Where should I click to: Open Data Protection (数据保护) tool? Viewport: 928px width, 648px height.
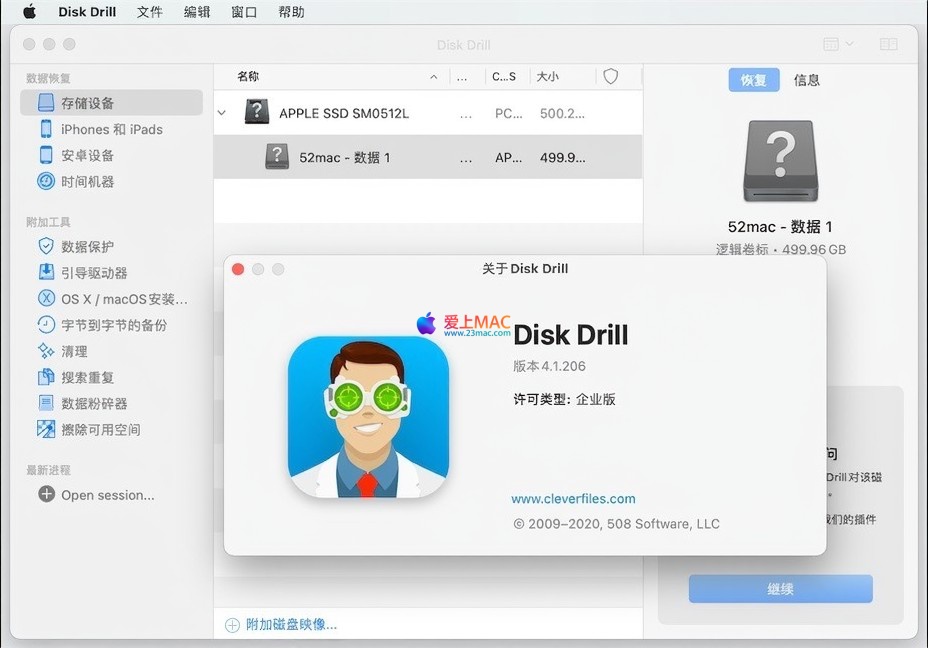click(x=87, y=246)
